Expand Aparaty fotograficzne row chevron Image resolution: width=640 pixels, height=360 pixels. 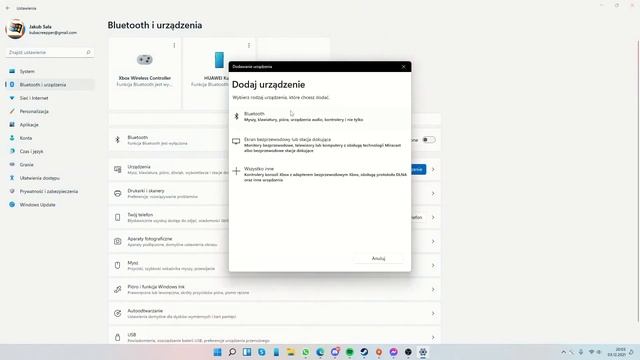pos(433,242)
